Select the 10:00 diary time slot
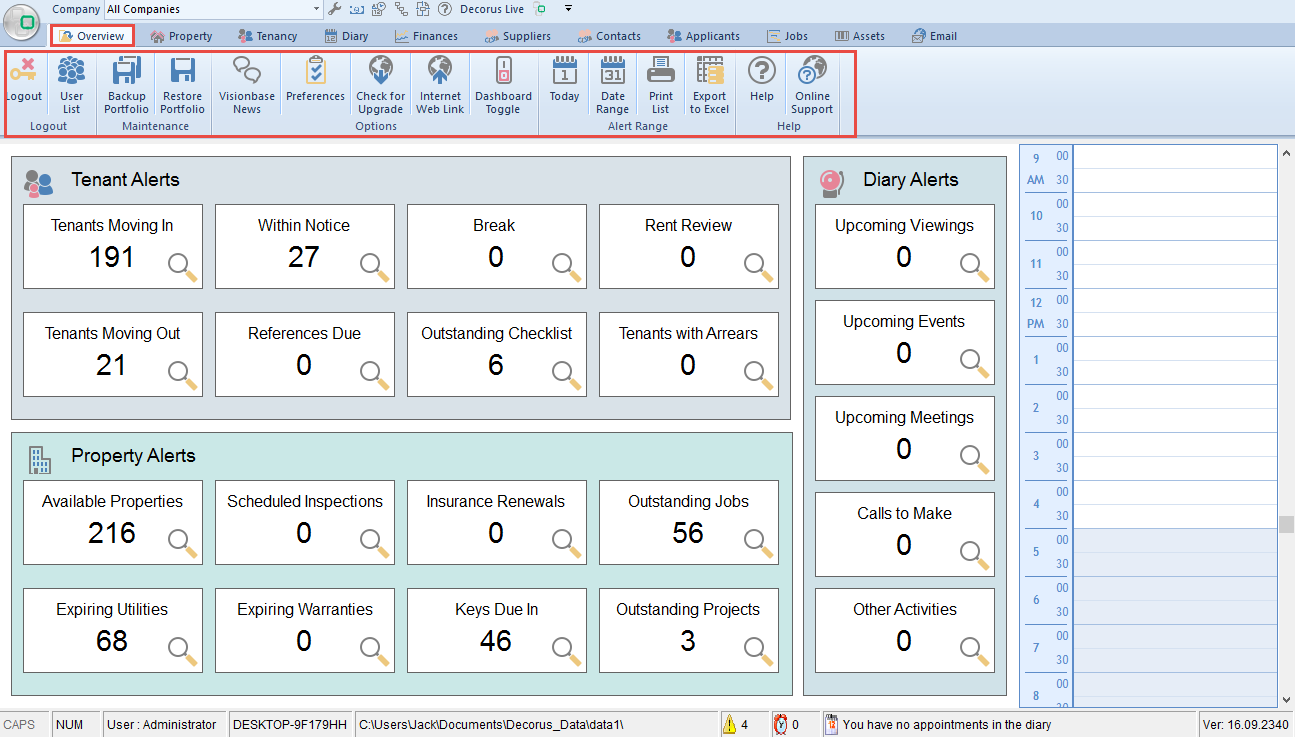 [1173, 204]
